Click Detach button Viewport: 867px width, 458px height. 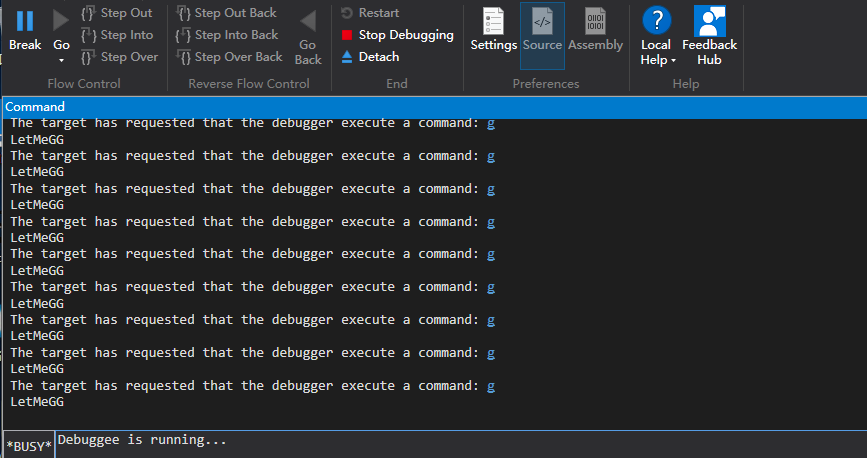pos(370,57)
